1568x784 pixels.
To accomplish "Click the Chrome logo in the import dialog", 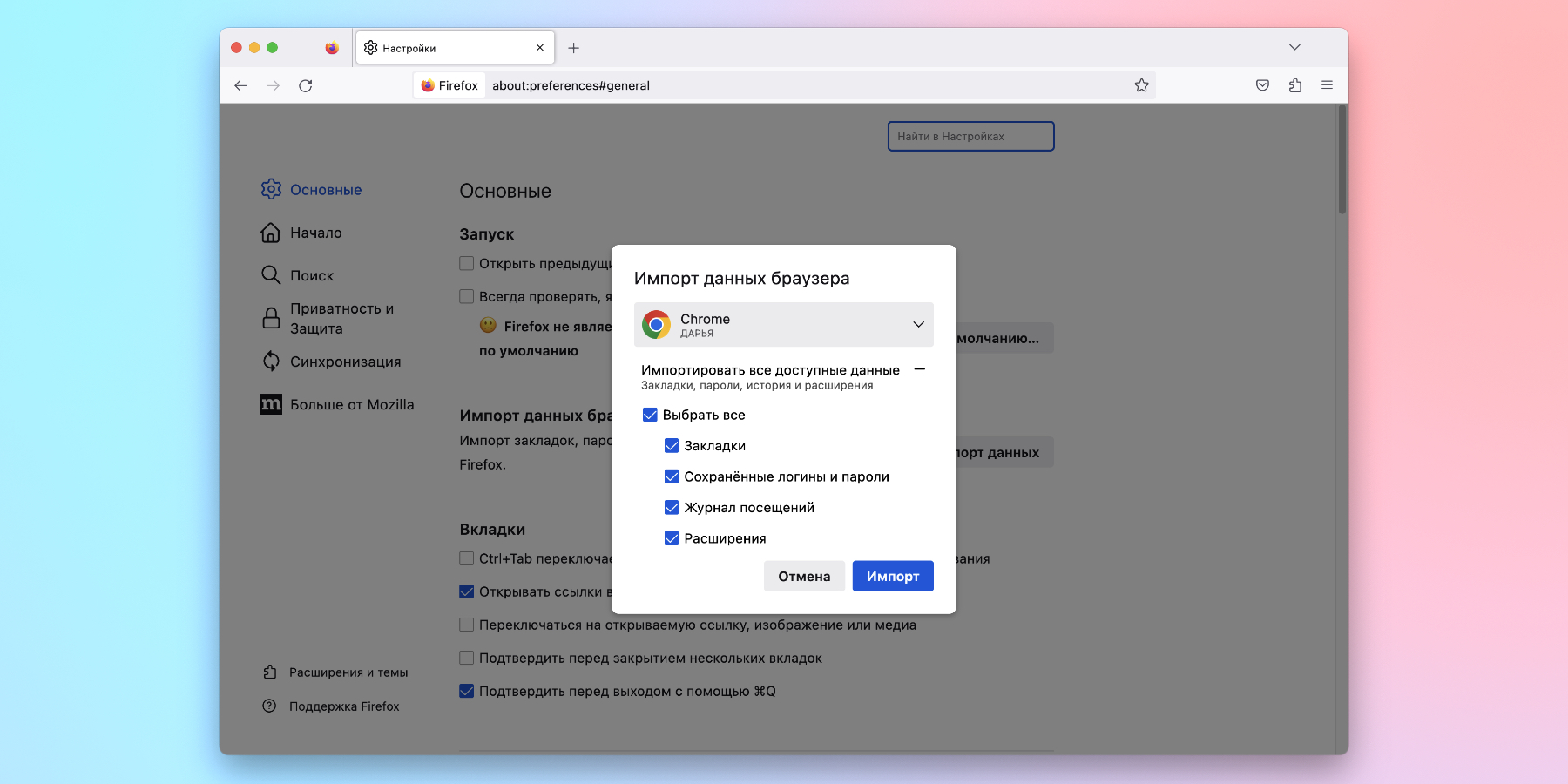I will point(657,325).
